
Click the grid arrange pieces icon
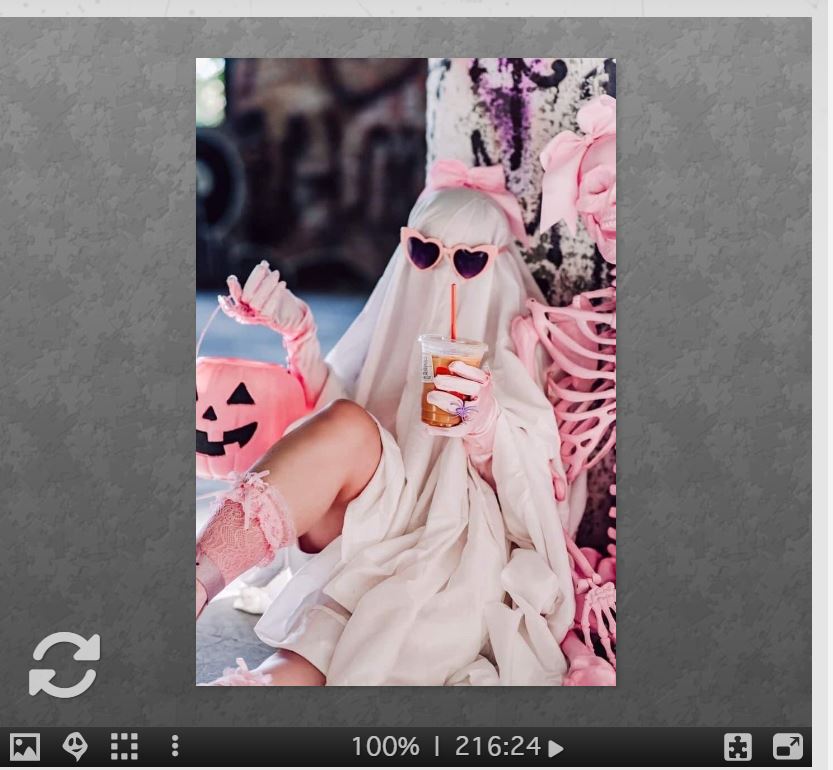124,747
